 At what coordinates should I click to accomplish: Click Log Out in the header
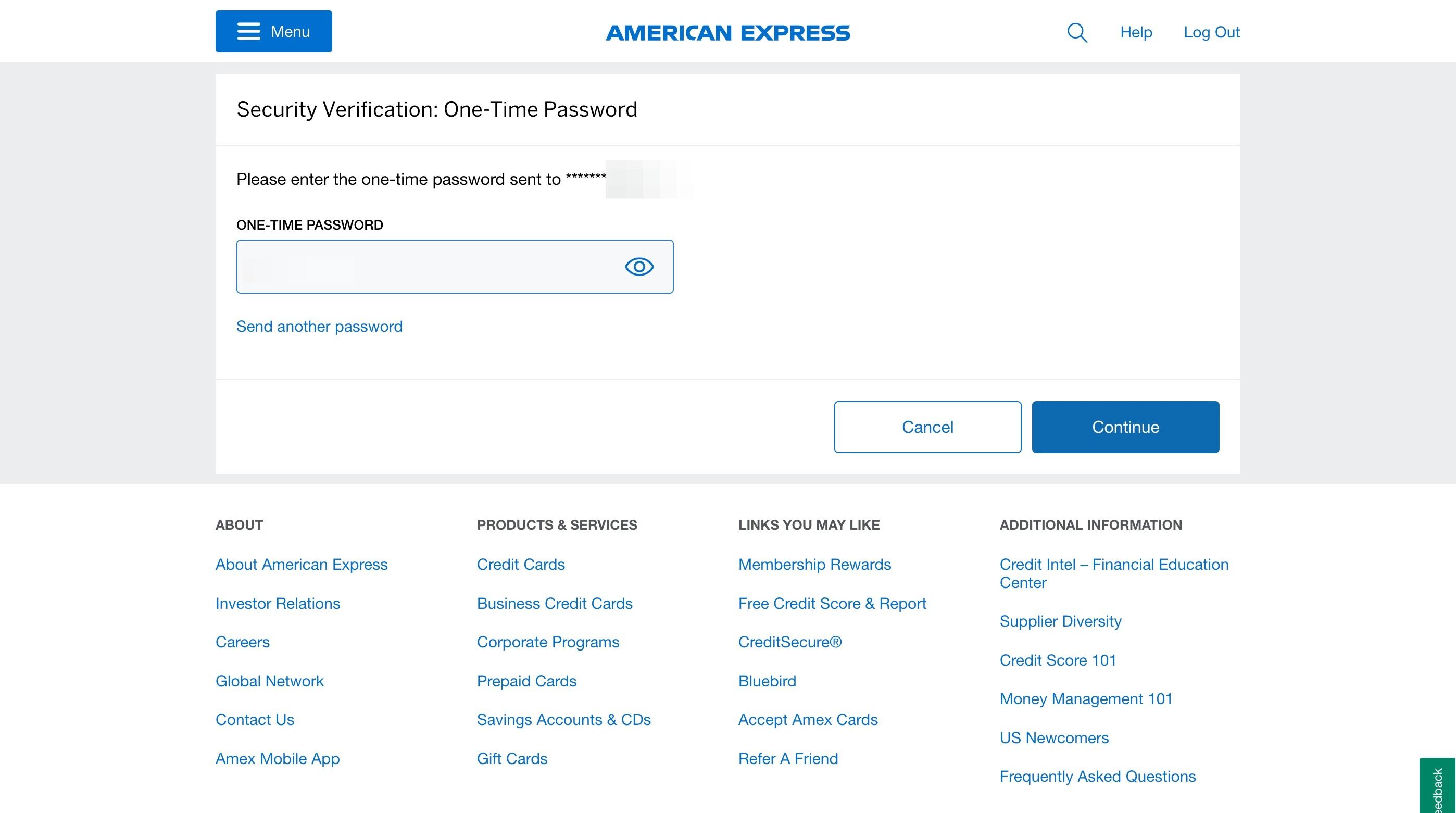tap(1211, 32)
